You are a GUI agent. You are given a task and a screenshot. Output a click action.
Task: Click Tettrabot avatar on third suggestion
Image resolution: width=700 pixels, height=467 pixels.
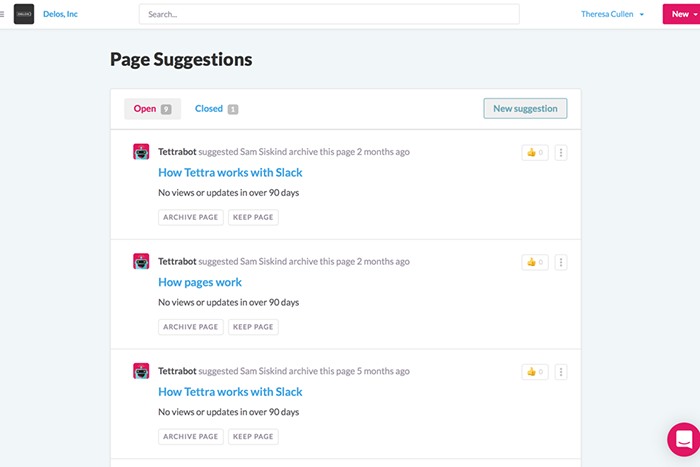pos(141,371)
